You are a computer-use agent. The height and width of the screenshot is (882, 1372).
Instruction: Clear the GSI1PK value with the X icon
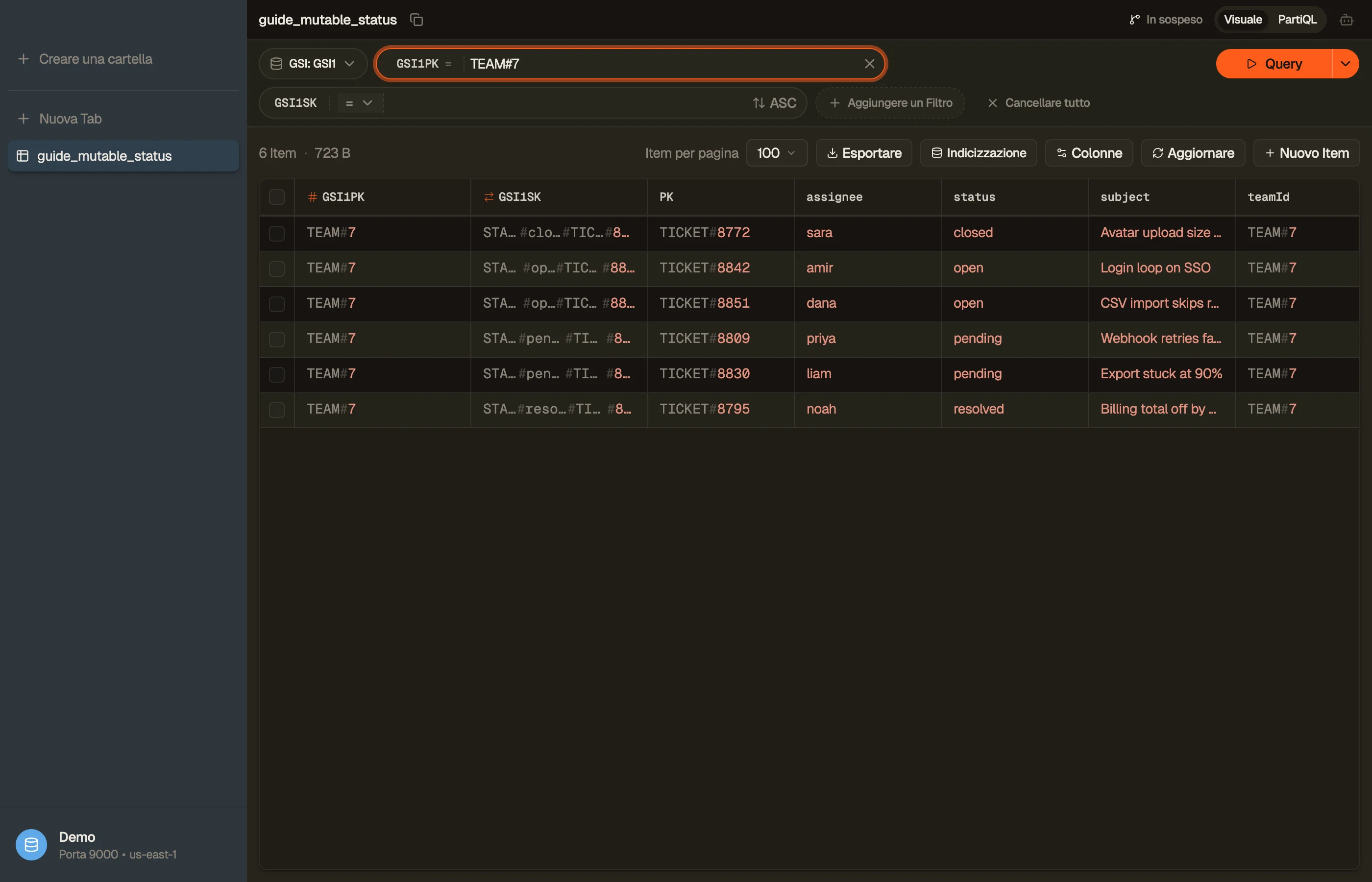pyautogui.click(x=869, y=64)
